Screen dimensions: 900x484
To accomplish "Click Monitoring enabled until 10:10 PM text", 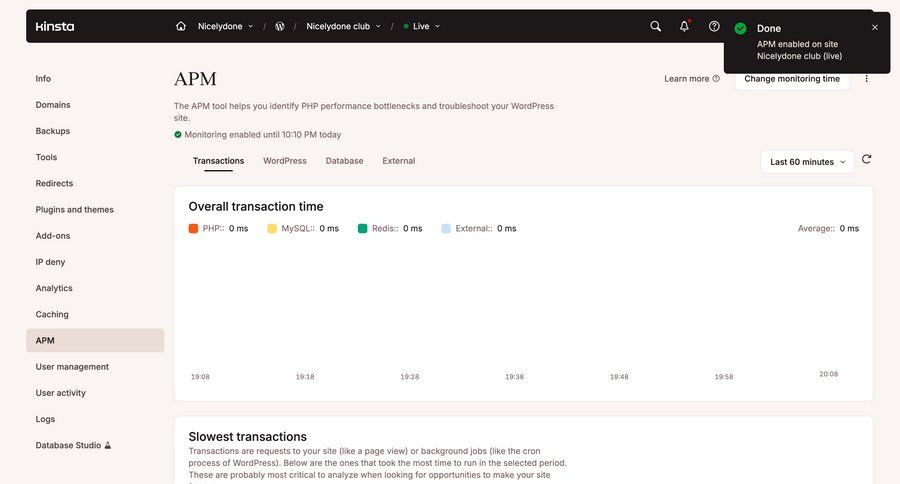I will (262, 134).
